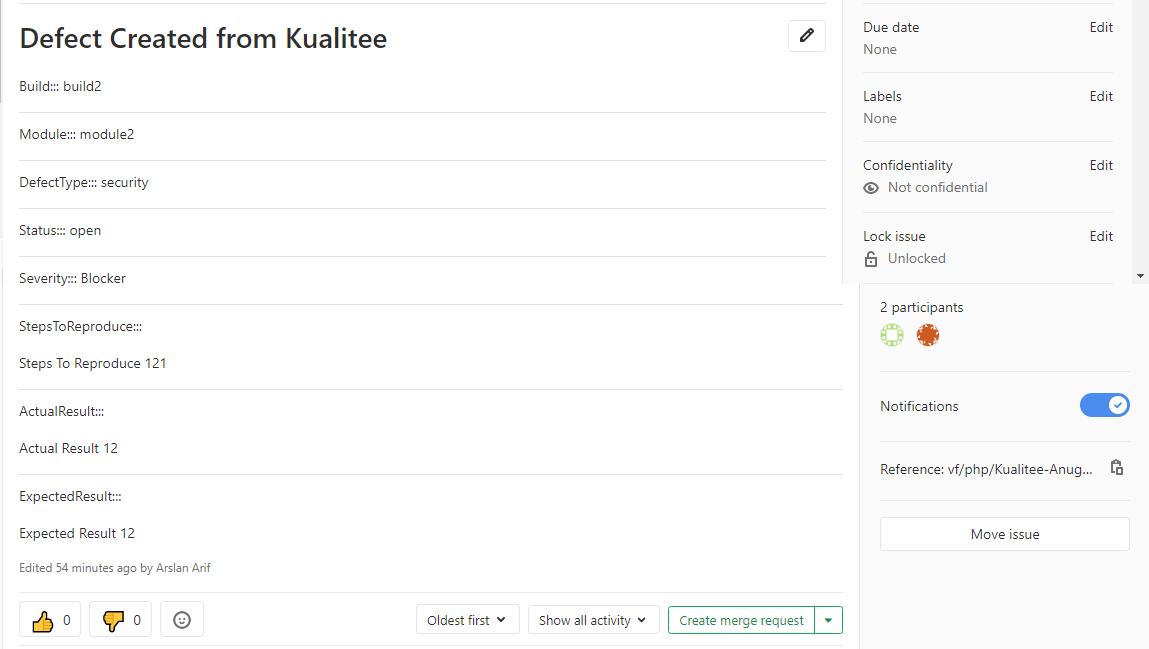
Task: Edit the Confidentiality setting
Action: tap(1101, 165)
